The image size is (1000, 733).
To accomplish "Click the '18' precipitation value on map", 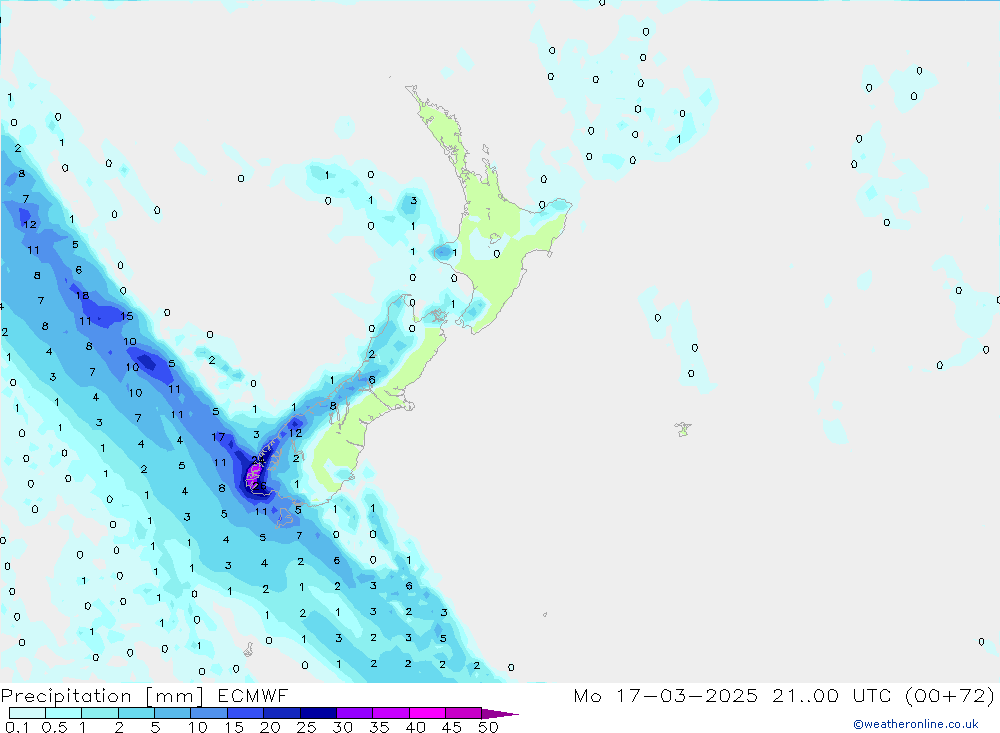I will [82, 295].
